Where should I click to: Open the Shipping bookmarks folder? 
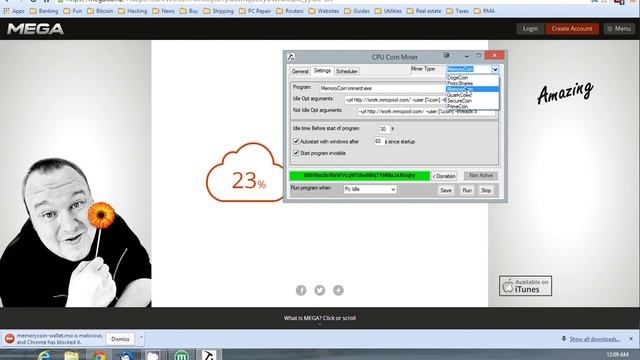[x=218, y=11]
